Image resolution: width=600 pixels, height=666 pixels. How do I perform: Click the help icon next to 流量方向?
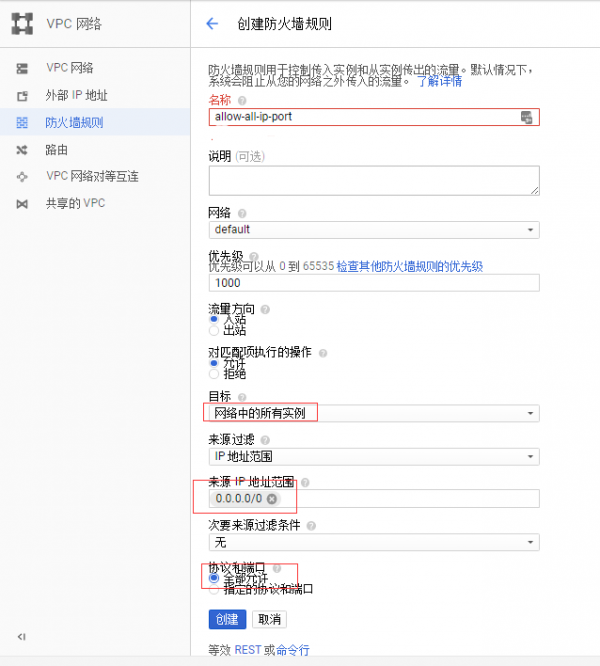(x=265, y=309)
